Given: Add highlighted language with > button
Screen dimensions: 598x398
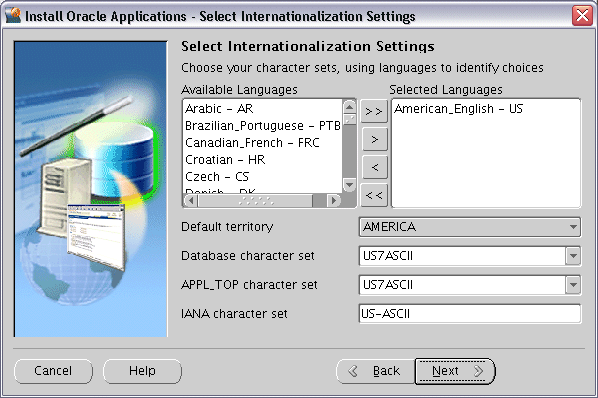Looking at the screenshot, I should [374, 139].
